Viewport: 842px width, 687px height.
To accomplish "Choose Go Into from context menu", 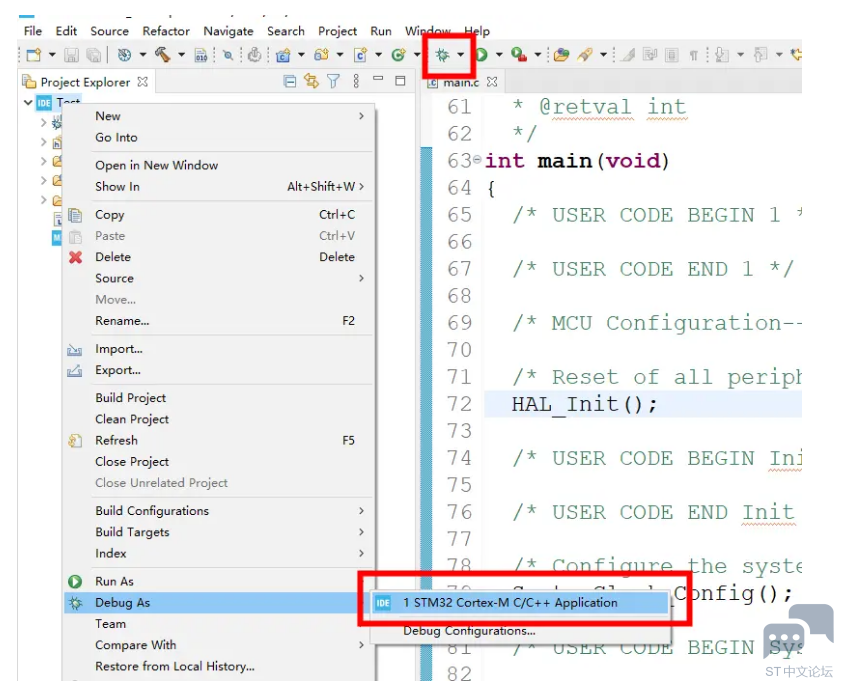I will (x=217, y=138).
